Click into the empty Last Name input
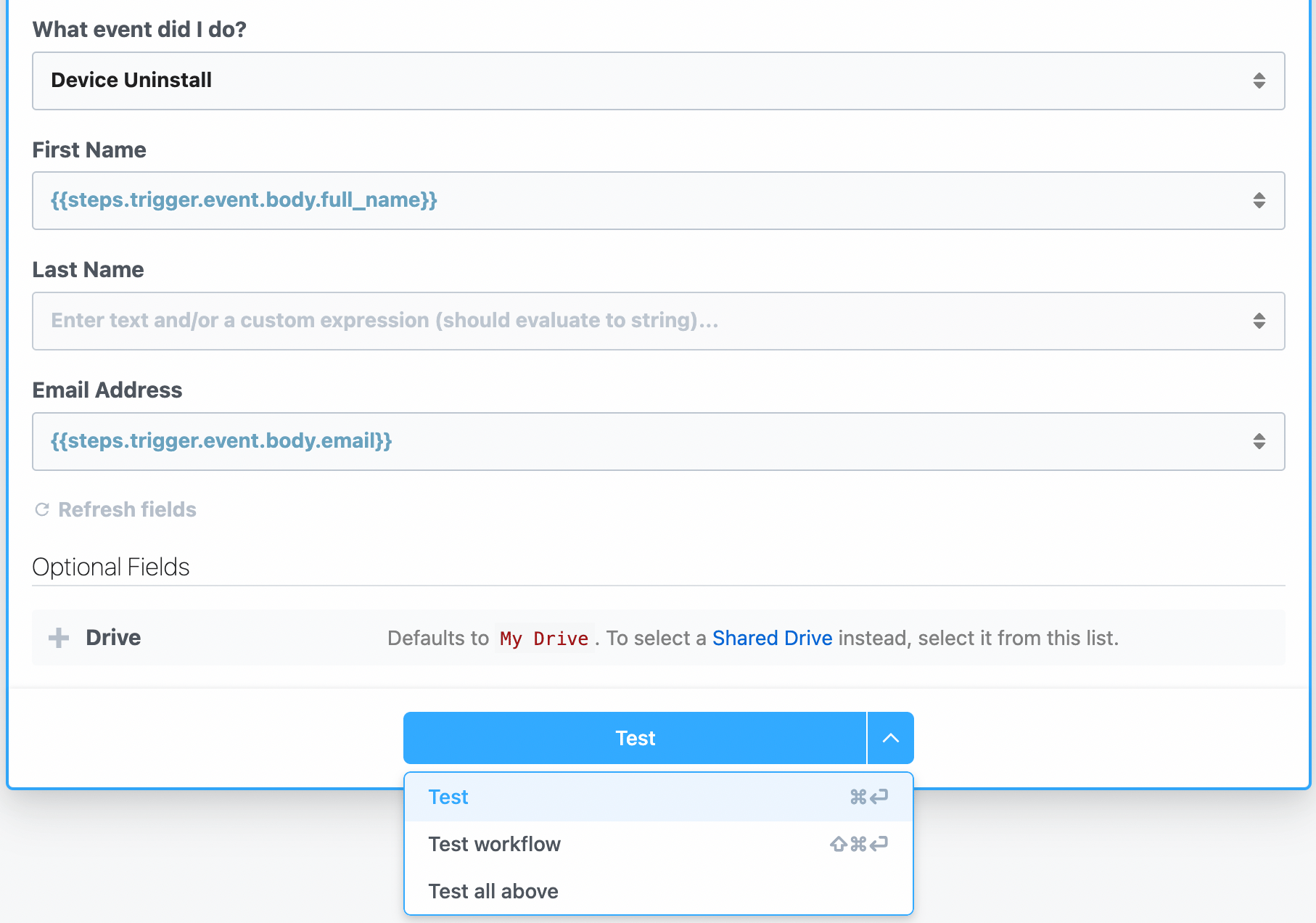This screenshot has width=1316, height=923. click(x=658, y=321)
